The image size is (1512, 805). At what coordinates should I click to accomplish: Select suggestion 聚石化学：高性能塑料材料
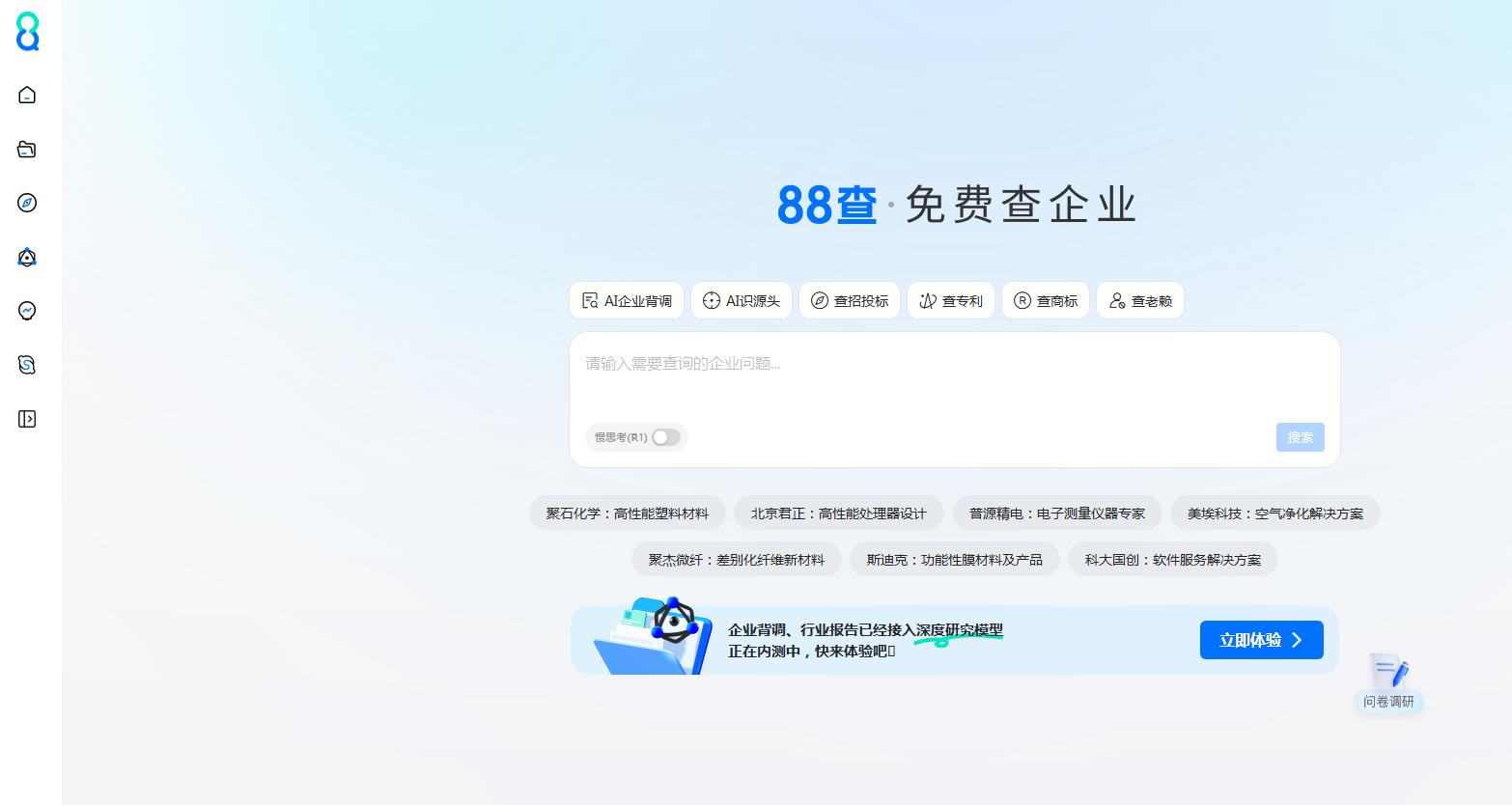(628, 514)
